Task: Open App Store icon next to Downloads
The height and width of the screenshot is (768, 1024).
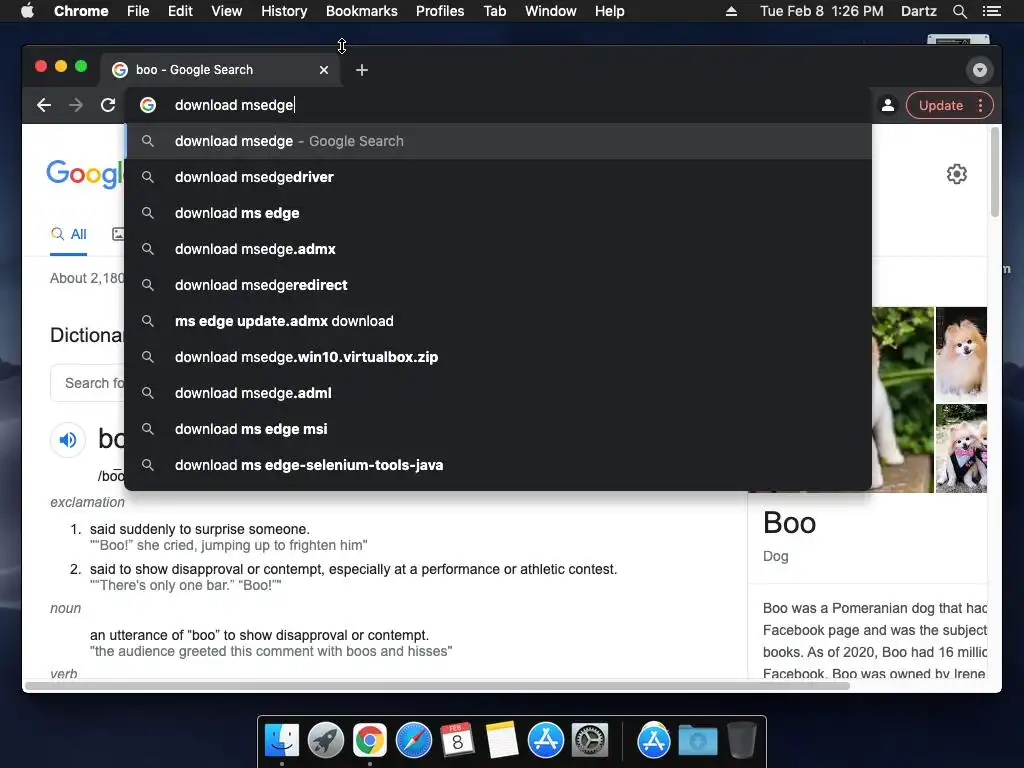Action: tap(654, 740)
